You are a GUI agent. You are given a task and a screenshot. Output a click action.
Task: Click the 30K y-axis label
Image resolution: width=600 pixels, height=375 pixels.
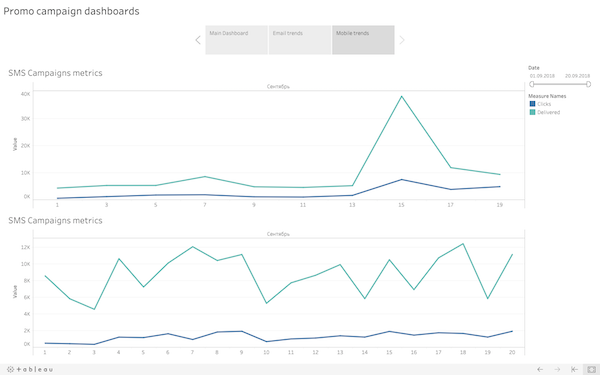tap(26, 119)
